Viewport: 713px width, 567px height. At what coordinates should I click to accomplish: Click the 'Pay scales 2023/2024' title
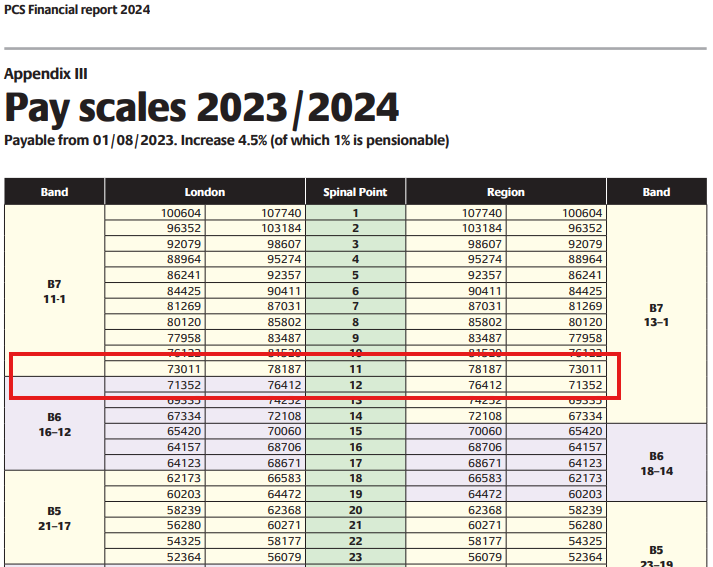[x=202, y=107]
